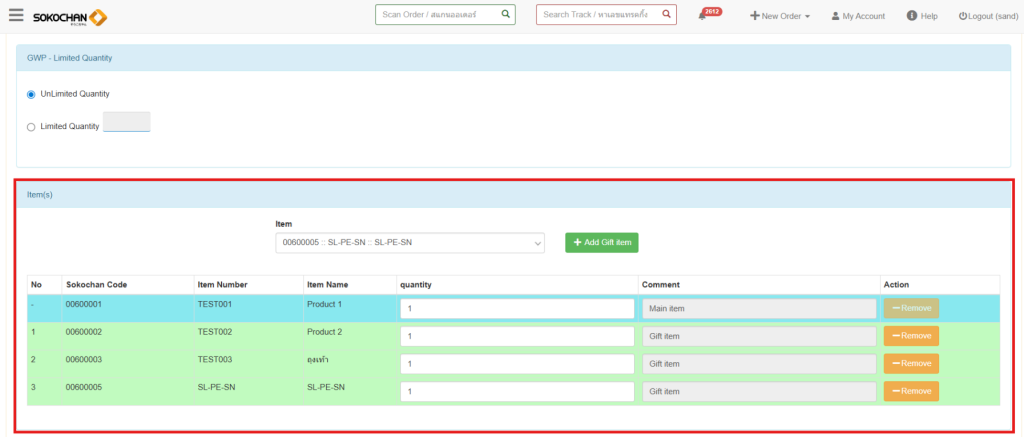This screenshot has width=1024, height=437.
Task: Open the hamburger menu icon
Action: click(15, 15)
